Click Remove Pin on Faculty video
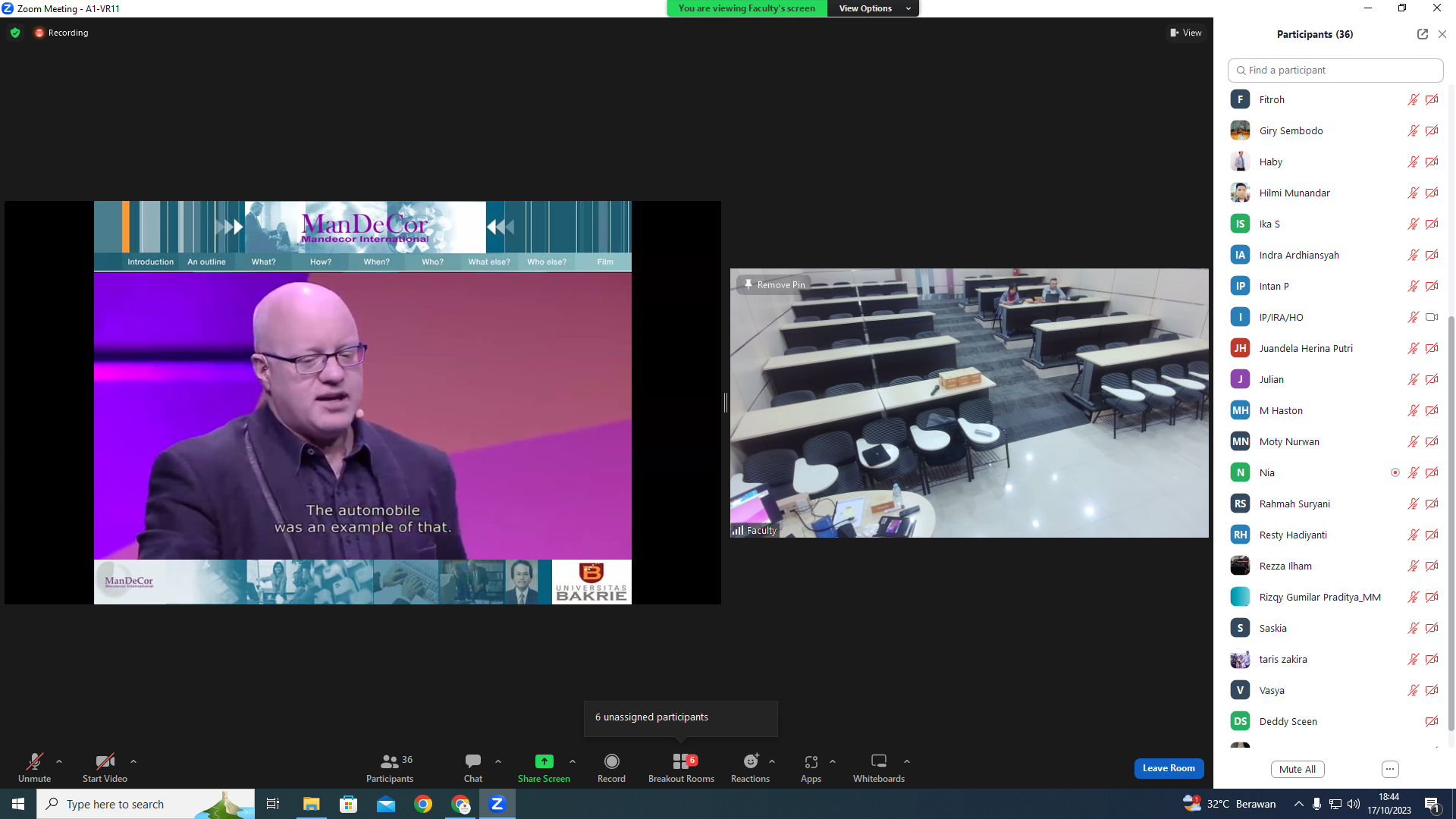The height and width of the screenshot is (819, 1456). pos(773,284)
